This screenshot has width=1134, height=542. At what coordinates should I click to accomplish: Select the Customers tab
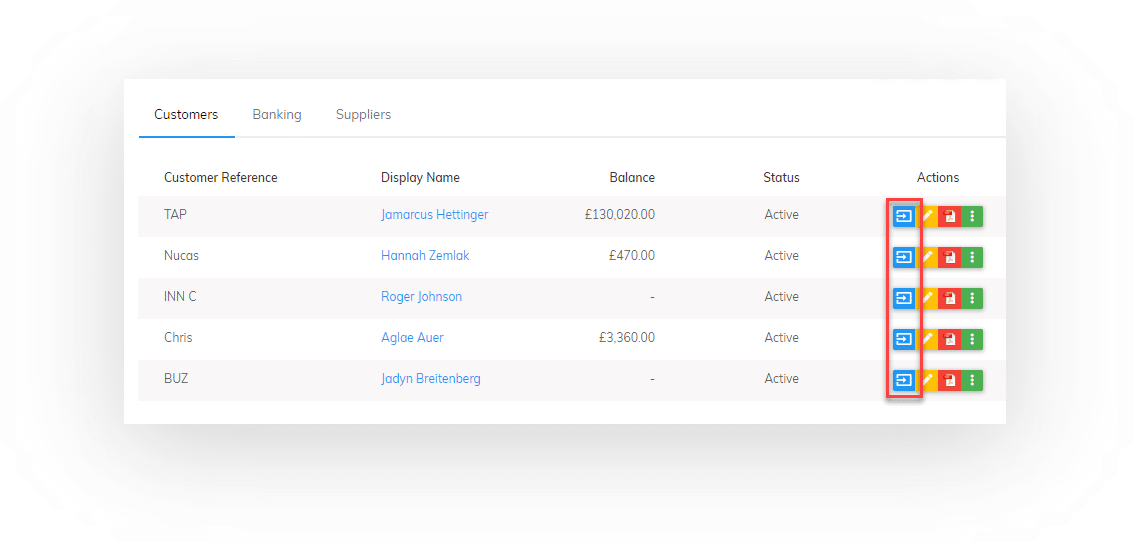point(186,114)
